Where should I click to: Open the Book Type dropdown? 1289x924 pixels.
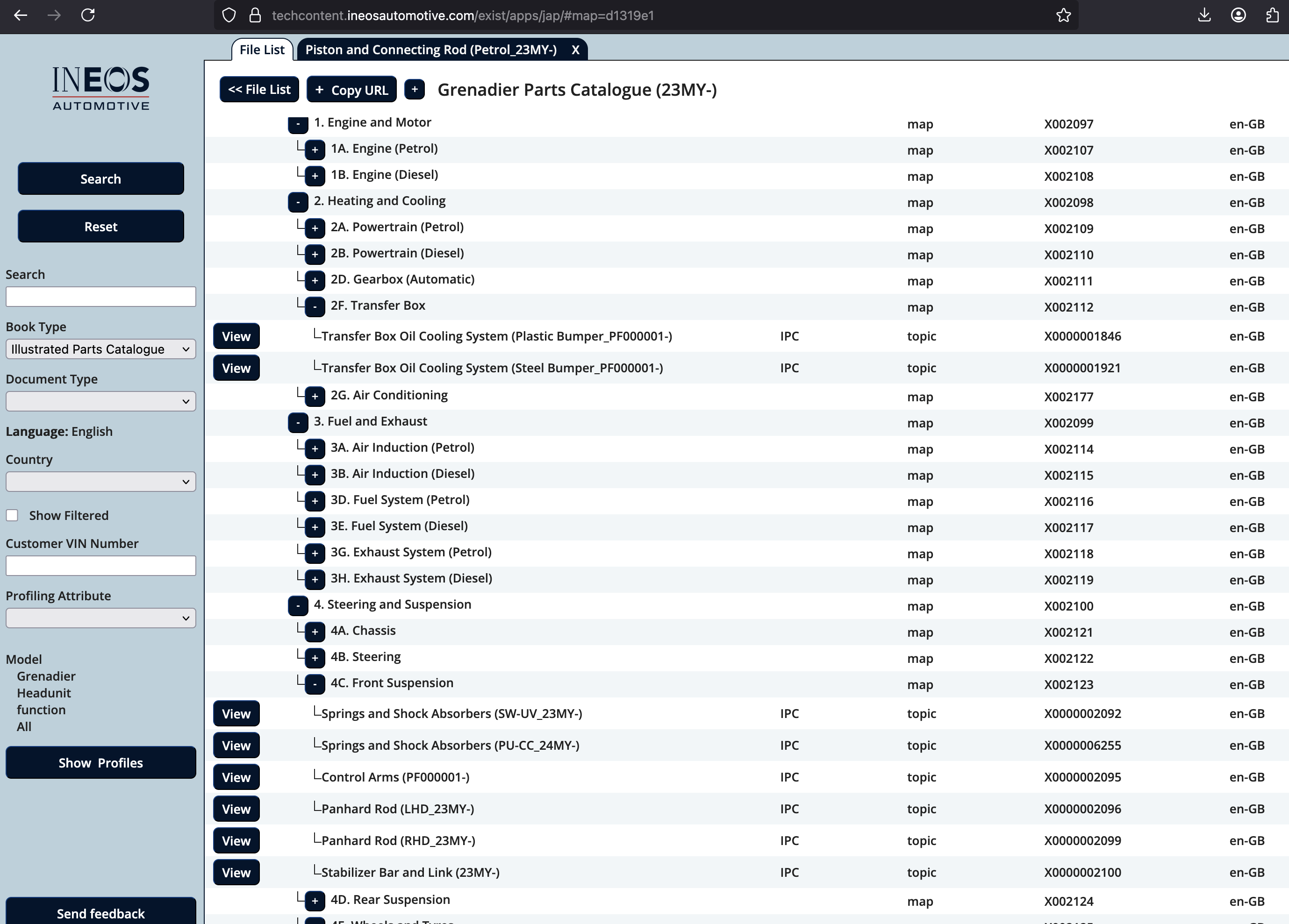100,349
